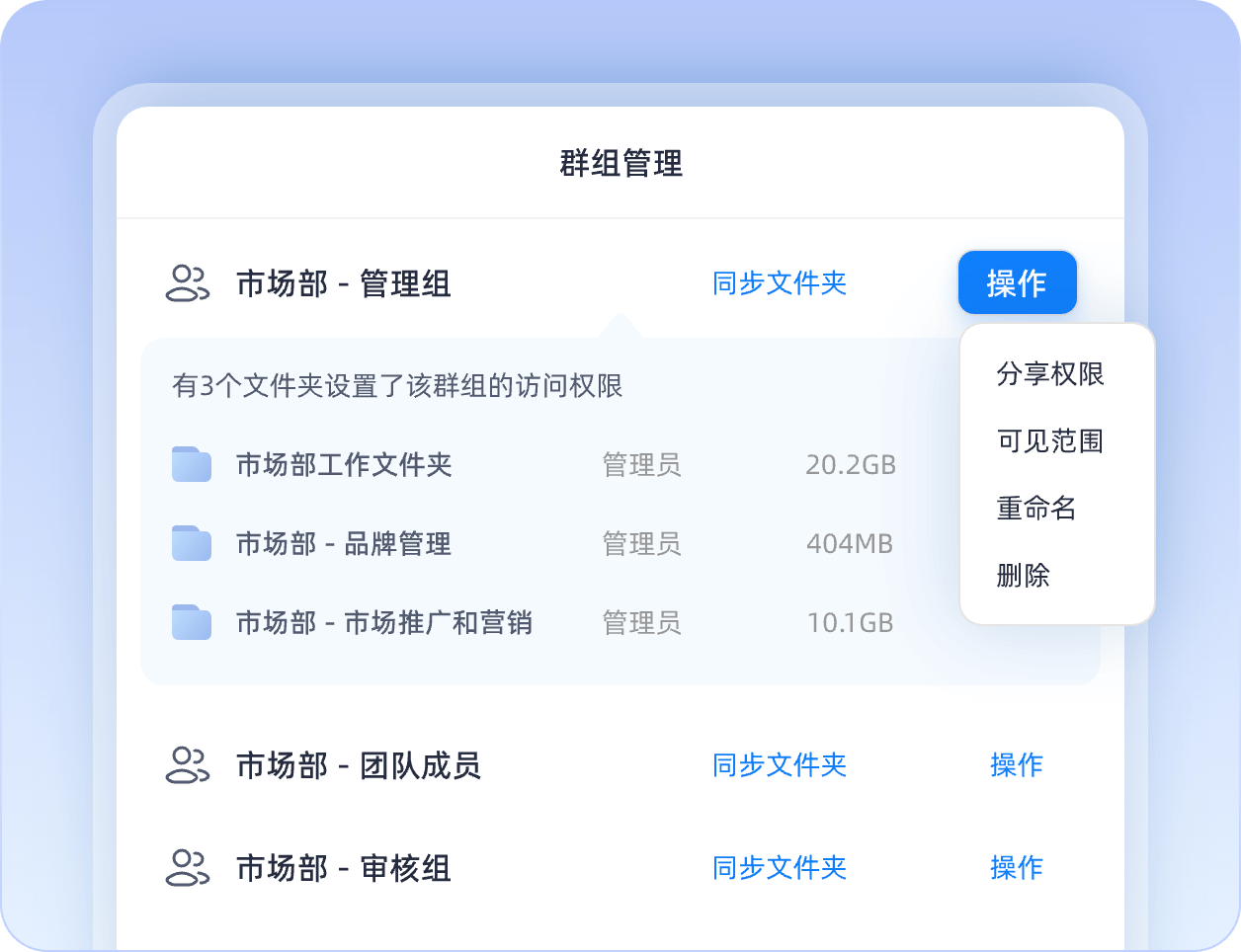1241x952 pixels.
Task: Click folder icon for 市场部工作文件夹
Action: (x=192, y=464)
